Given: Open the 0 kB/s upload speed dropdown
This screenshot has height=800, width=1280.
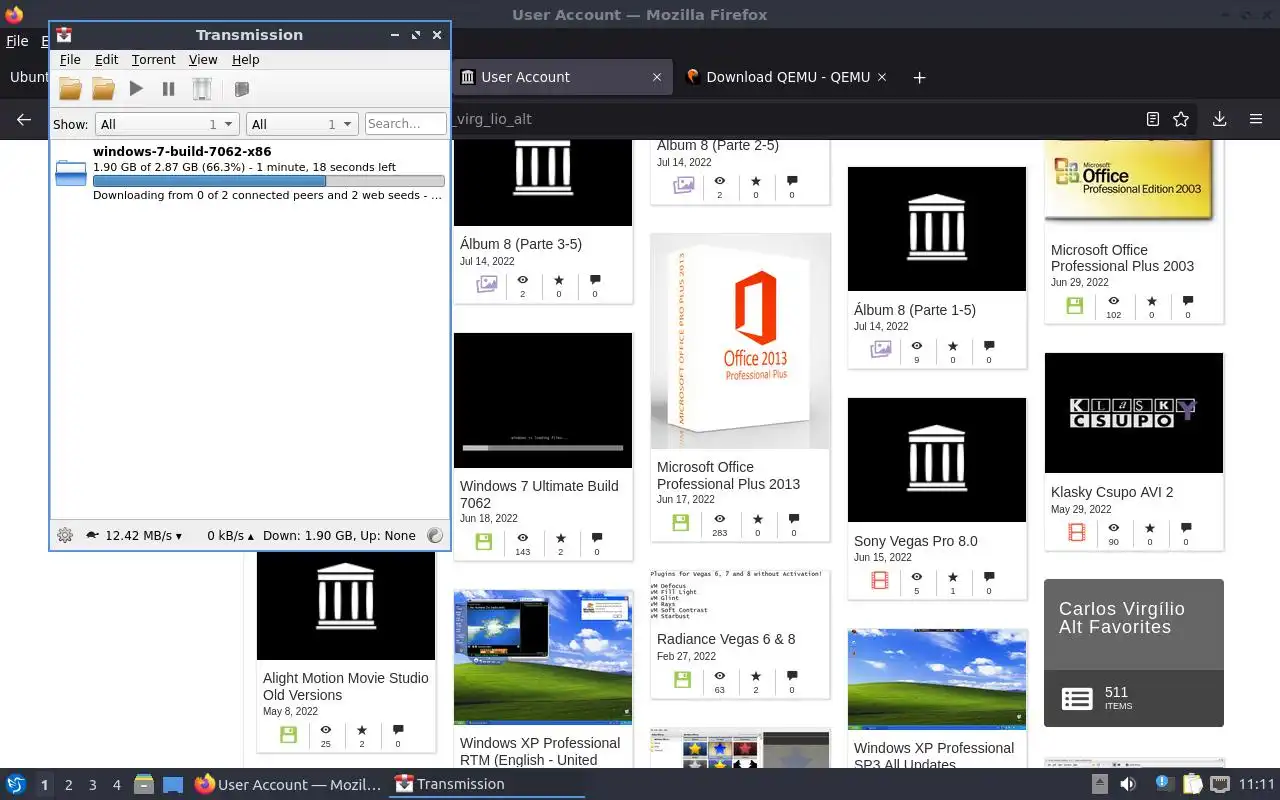Looking at the screenshot, I should click(x=230, y=535).
